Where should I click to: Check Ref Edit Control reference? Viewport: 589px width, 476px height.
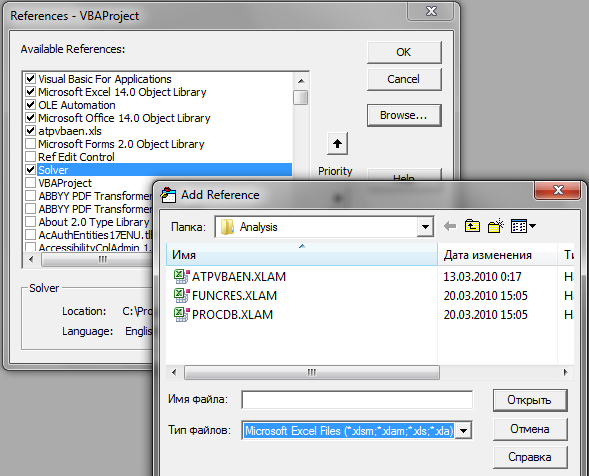tap(30, 157)
